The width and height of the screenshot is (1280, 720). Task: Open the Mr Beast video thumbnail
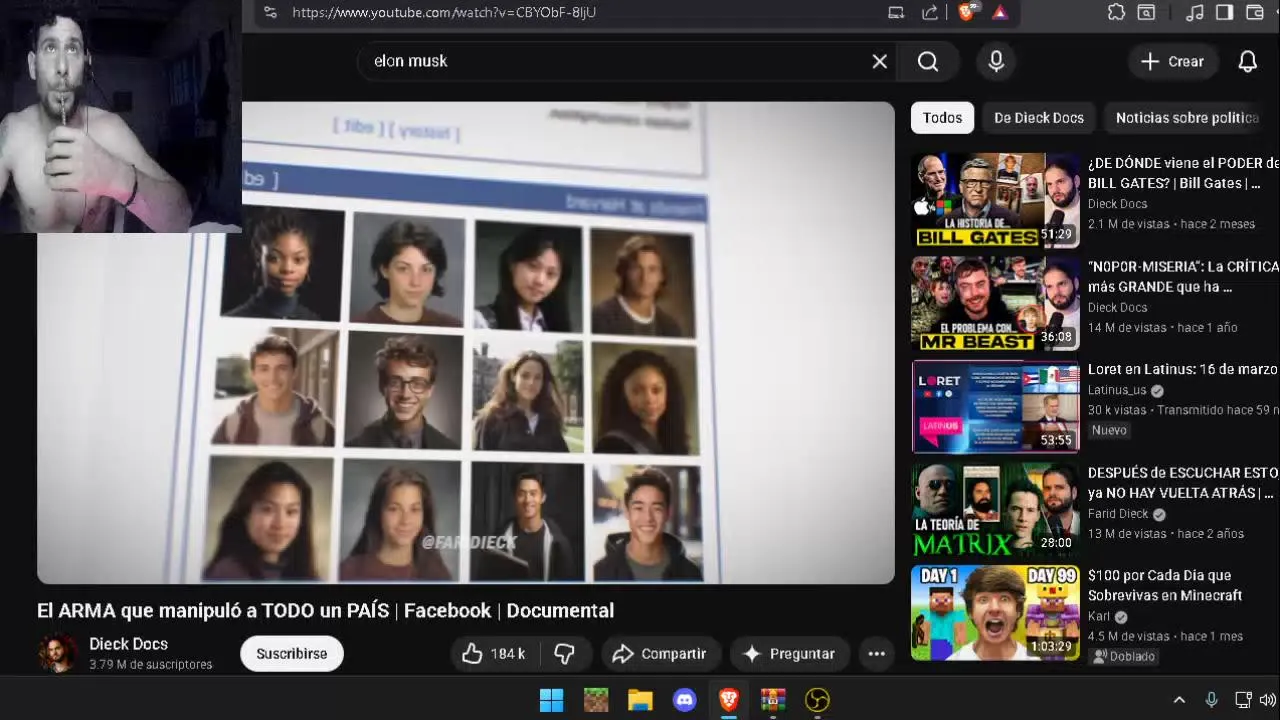click(x=995, y=303)
